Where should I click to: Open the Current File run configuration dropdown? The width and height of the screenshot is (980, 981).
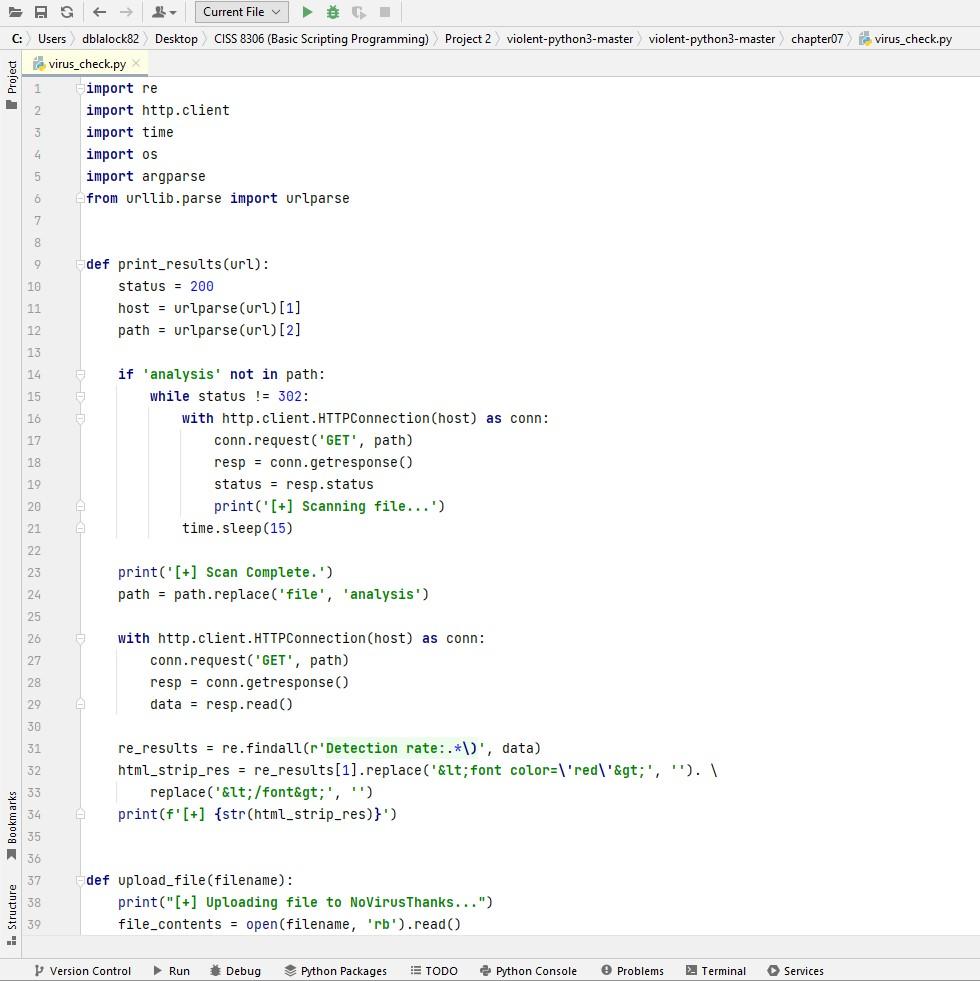point(240,12)
